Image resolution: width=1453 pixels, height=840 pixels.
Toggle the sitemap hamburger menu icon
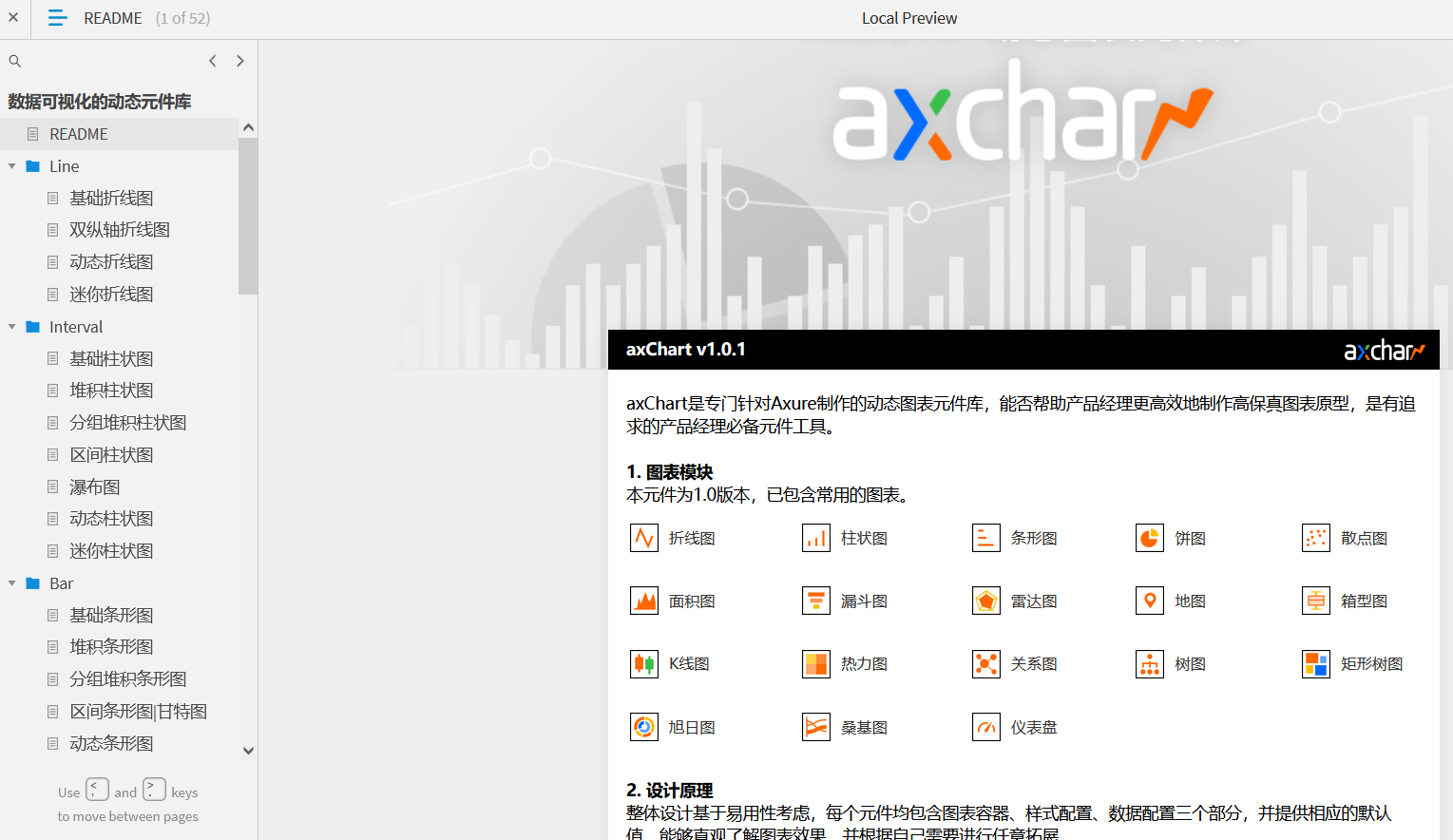[x=57, y=17]
